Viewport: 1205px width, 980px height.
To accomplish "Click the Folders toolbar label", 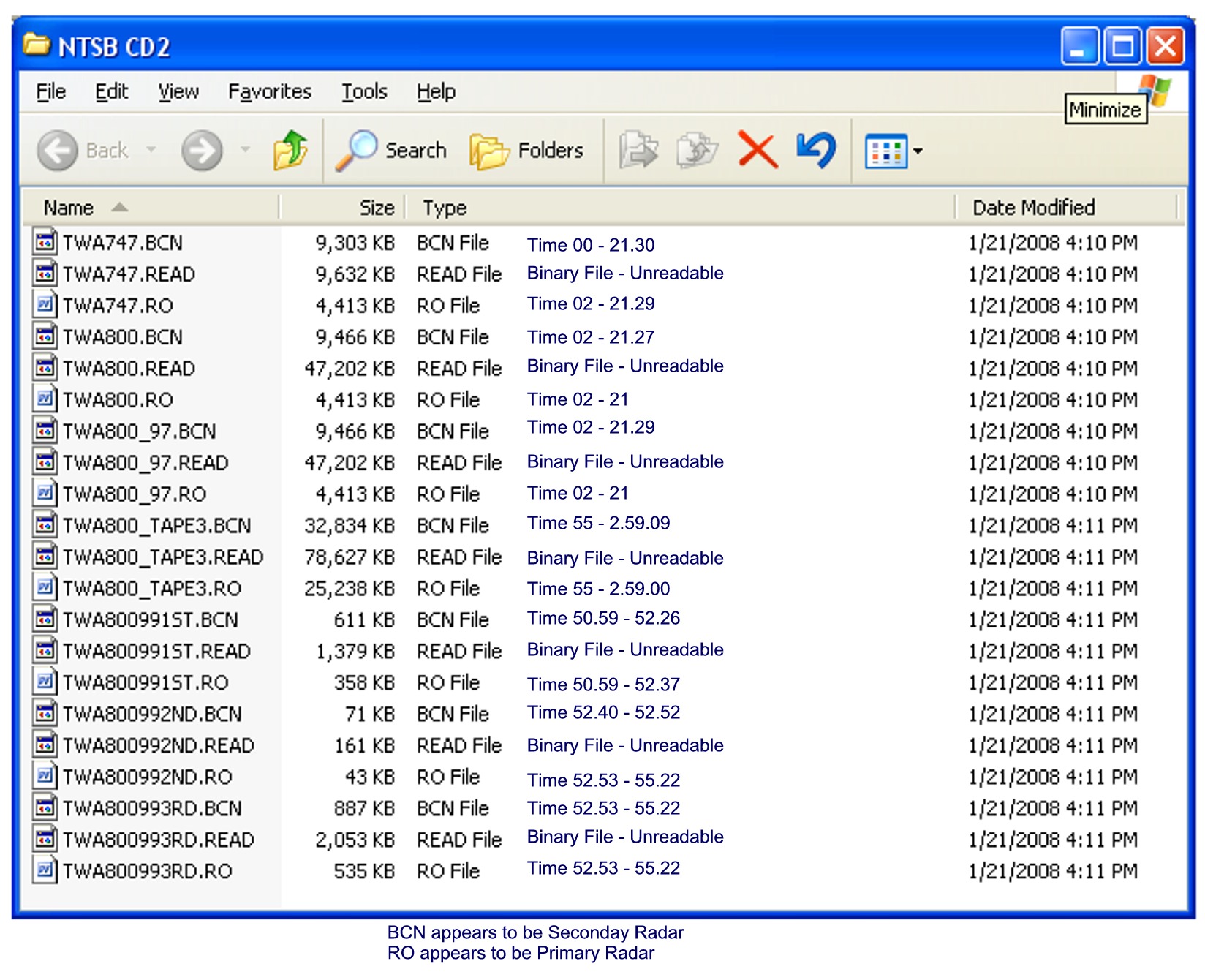I will (551, 151).
